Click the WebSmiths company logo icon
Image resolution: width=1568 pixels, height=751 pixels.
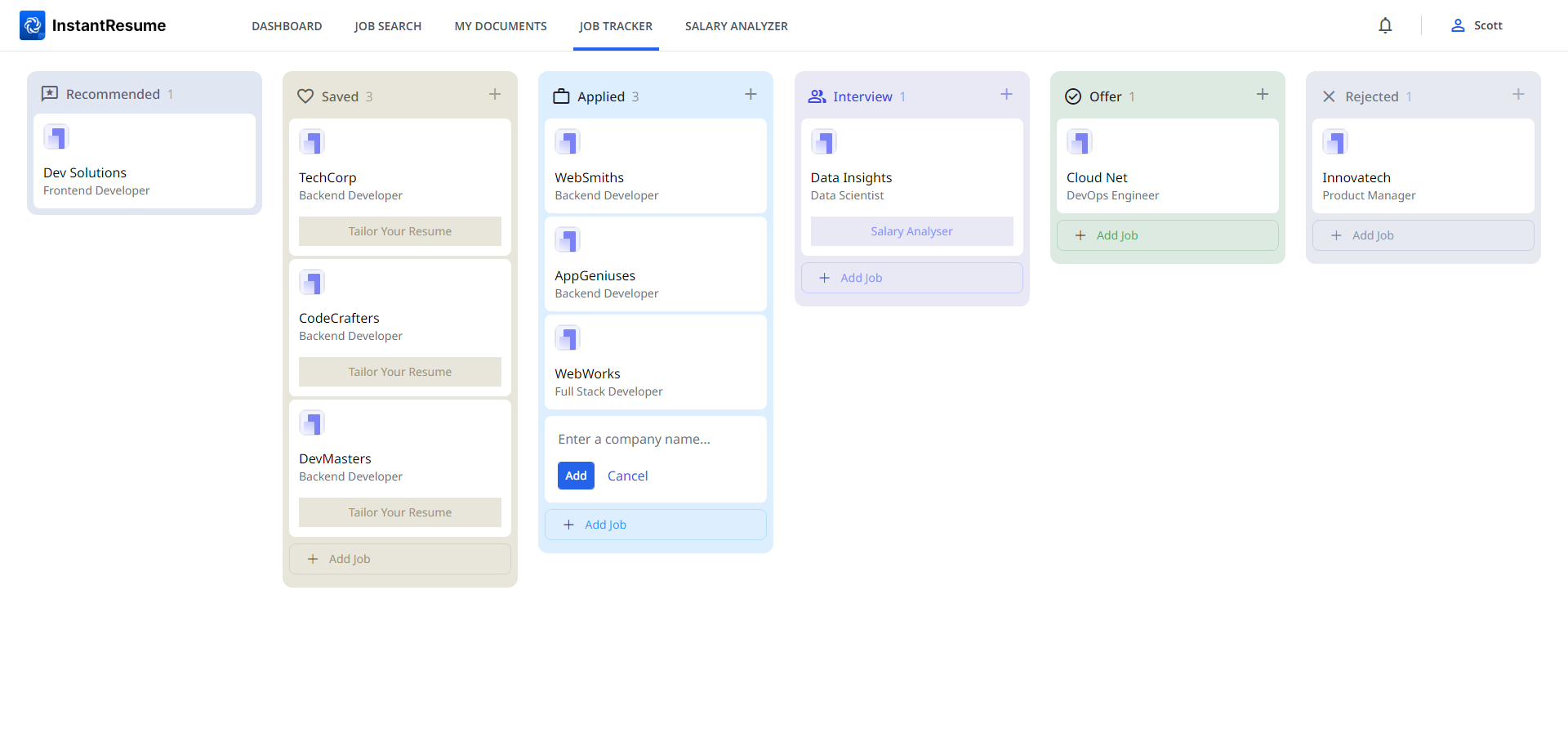[568, 142]
